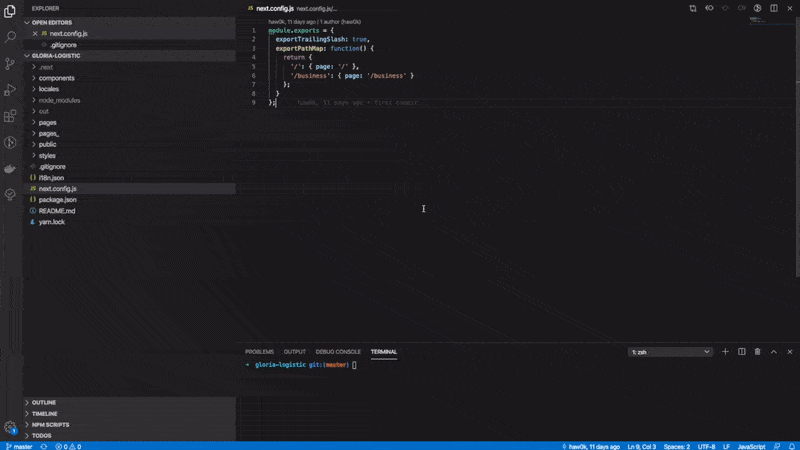Open the Manage gear menu

coord(10,427)
